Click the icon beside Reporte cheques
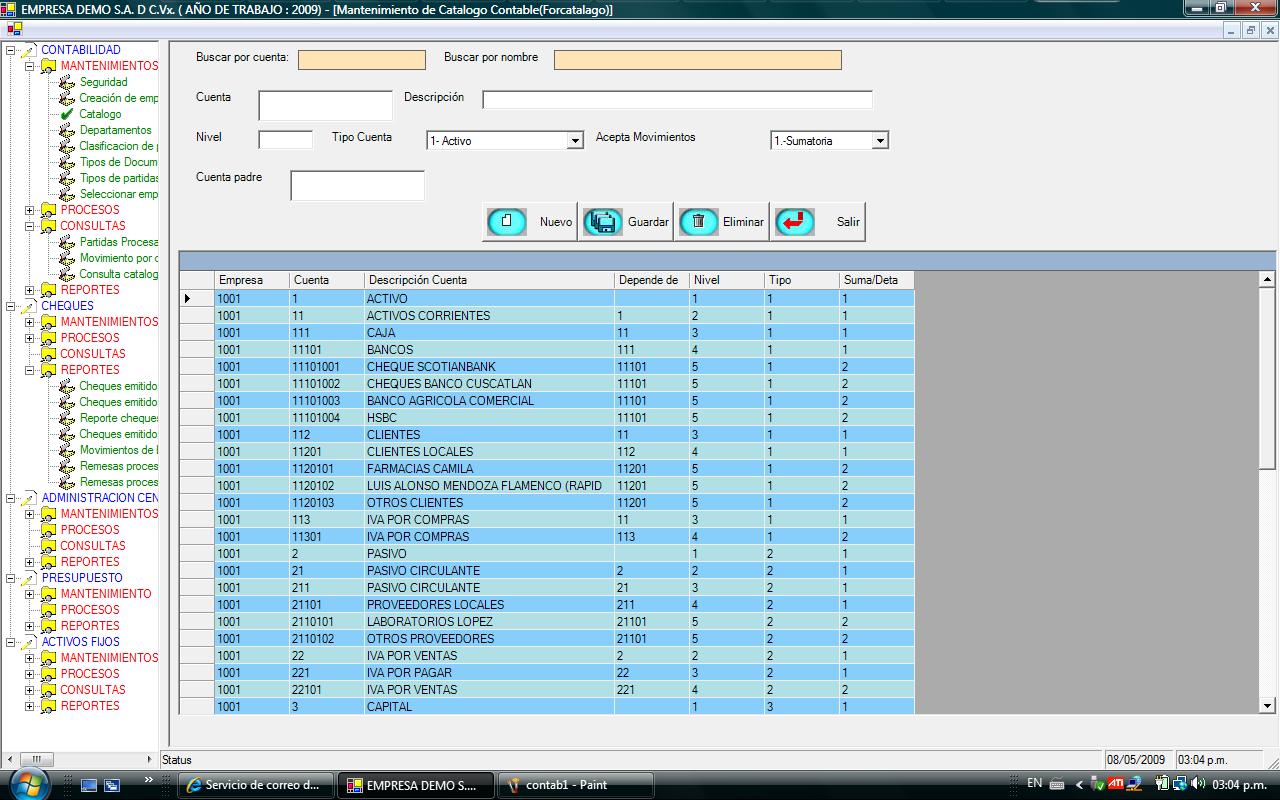The width and height of the screenshot is (1280, 800). click(x=67, y=418)
